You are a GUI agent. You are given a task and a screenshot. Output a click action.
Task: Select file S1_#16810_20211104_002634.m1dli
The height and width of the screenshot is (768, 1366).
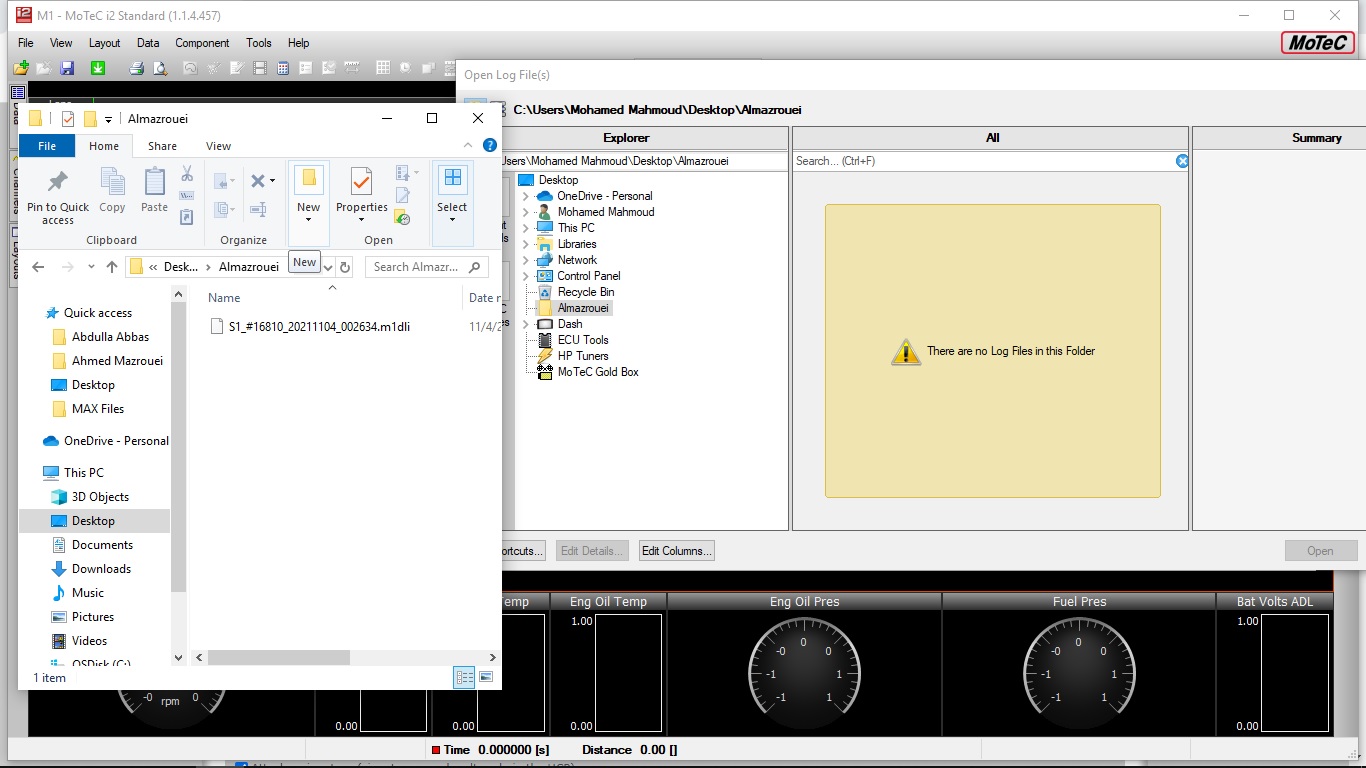point(319,327)
